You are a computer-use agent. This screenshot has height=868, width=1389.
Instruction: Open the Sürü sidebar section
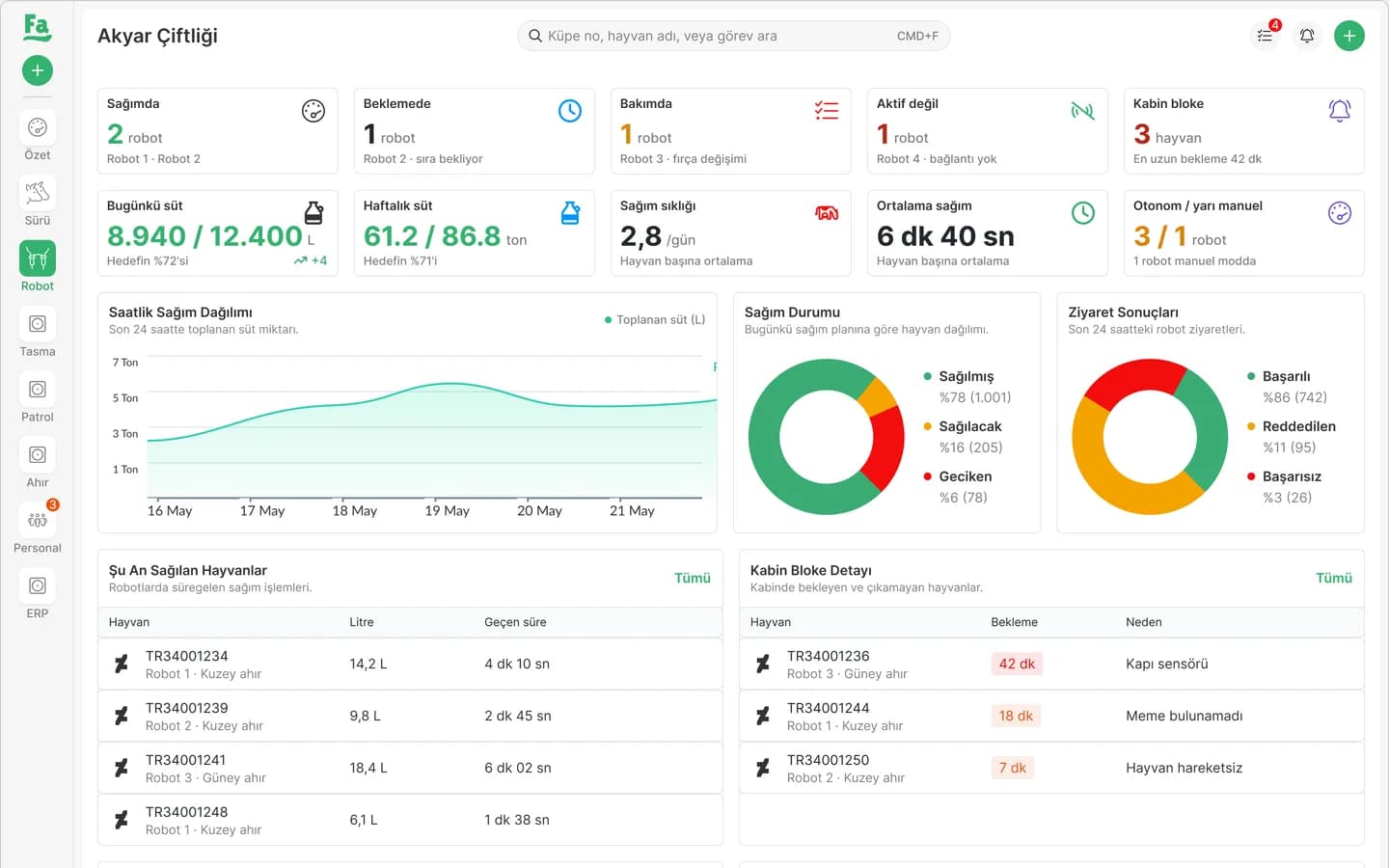38,201
